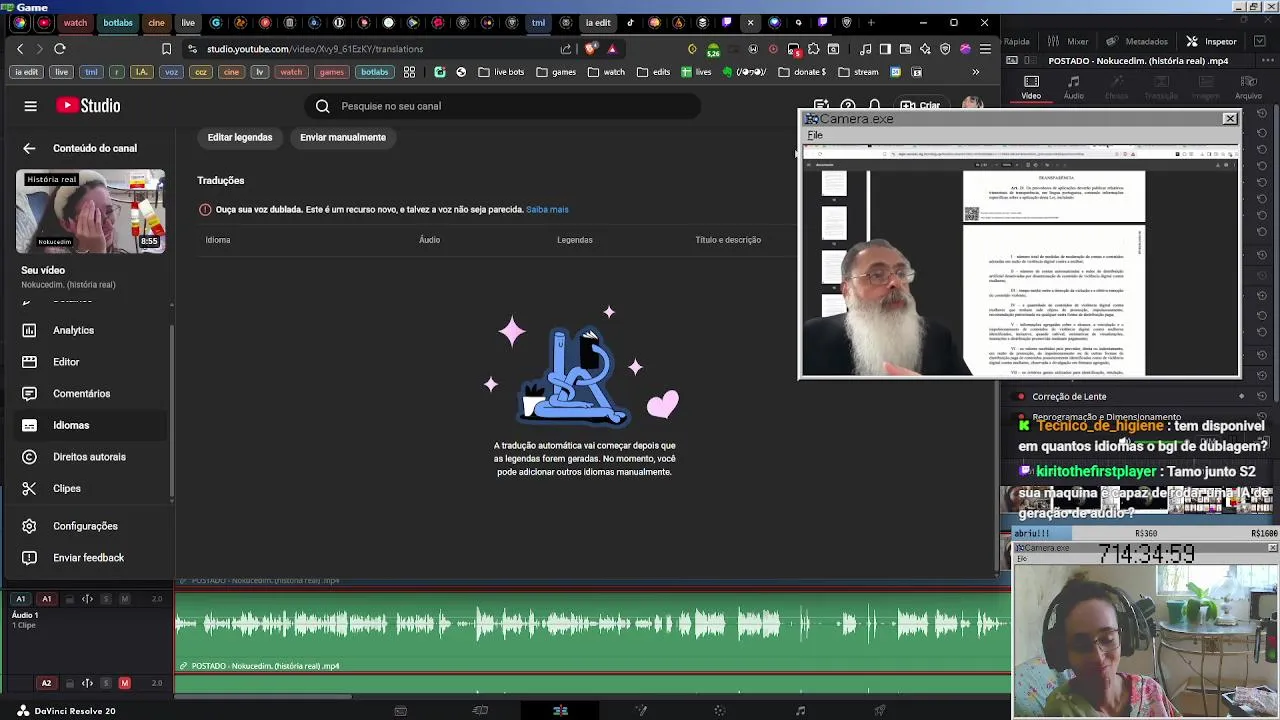
Task: Open the games bookmark chip
Action: 331,72
